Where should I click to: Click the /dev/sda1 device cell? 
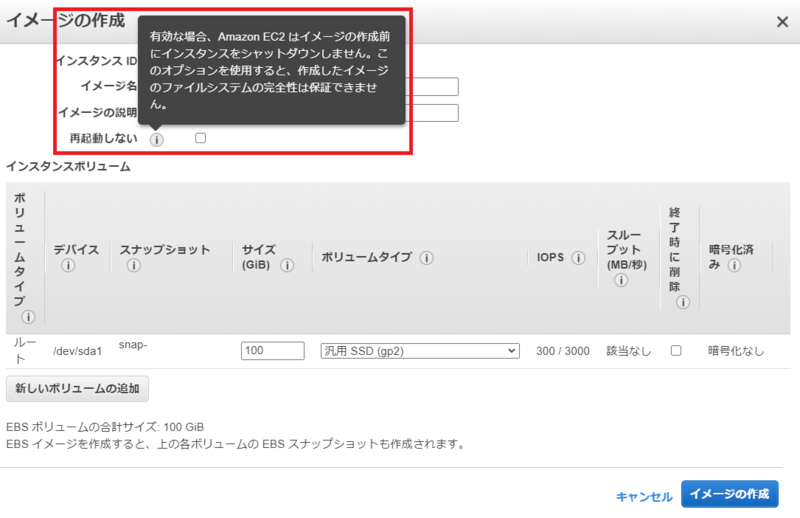point(78,351)
